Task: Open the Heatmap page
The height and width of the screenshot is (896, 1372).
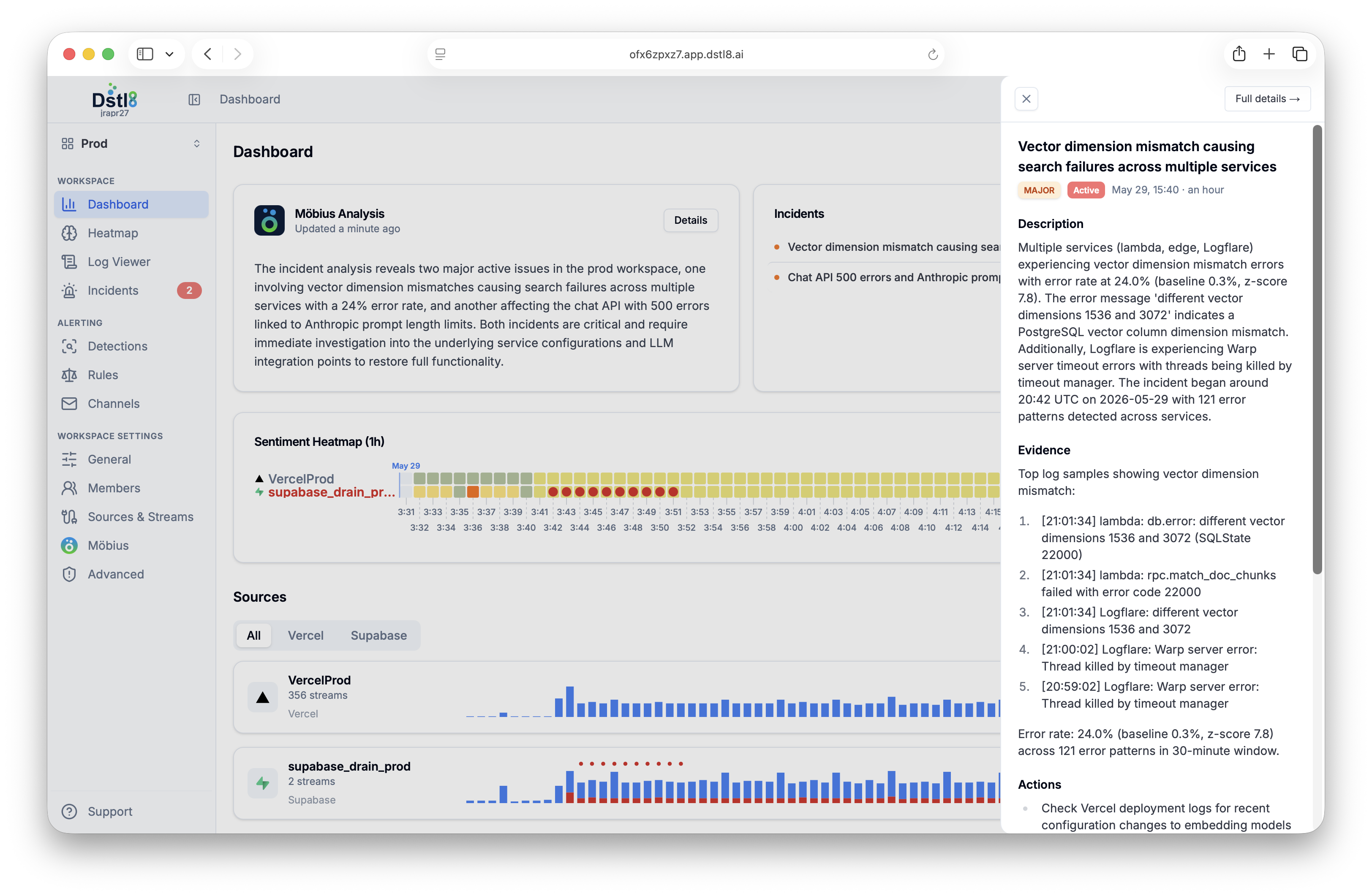Action: pos(131,234)
